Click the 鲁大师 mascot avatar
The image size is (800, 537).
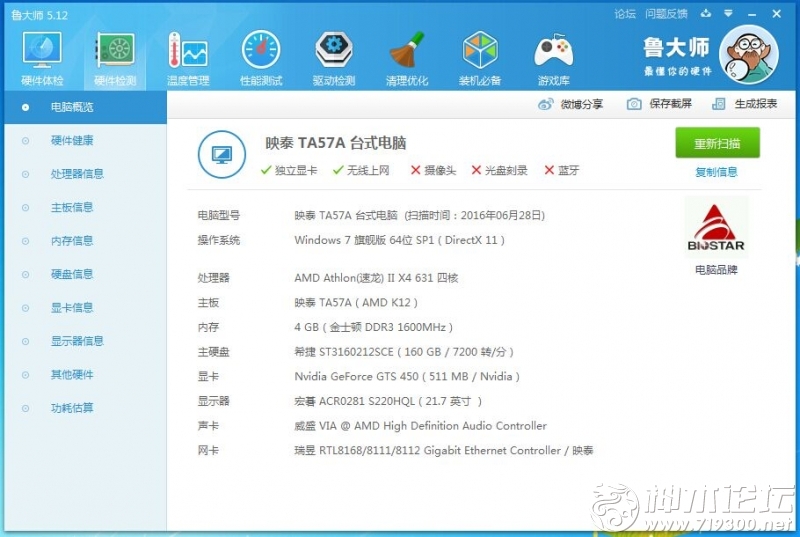coord(748,54)
